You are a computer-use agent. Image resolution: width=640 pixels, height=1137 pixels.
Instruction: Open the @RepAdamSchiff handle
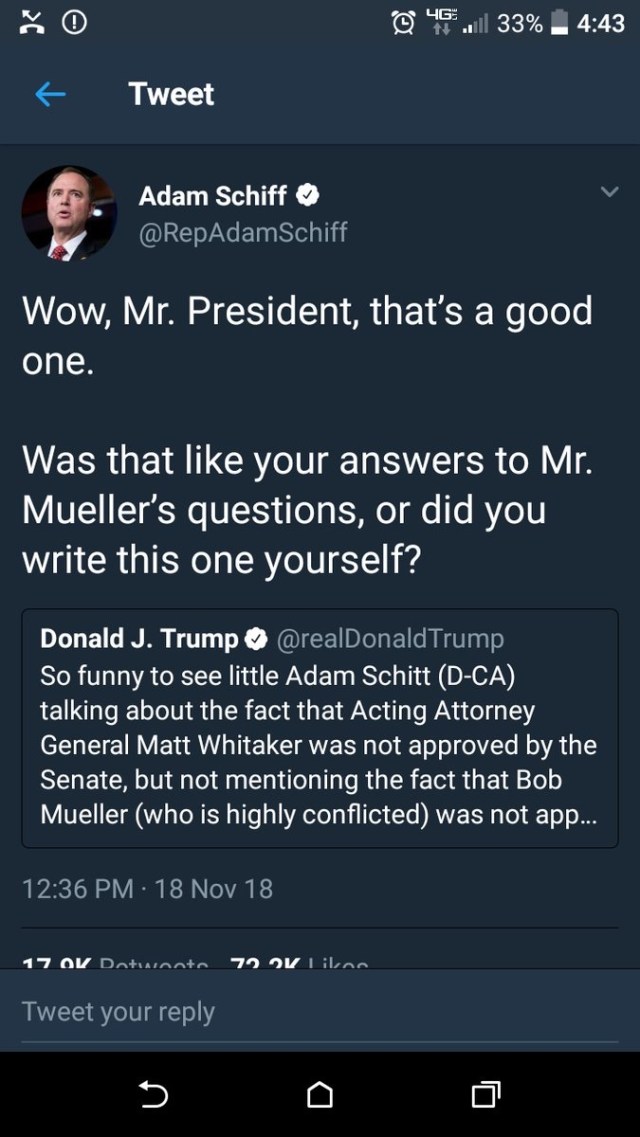pyautogui.click(x=243, y=232)
